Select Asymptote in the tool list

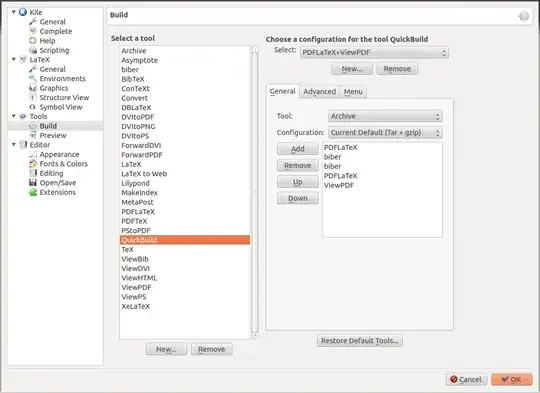(185, 60)
